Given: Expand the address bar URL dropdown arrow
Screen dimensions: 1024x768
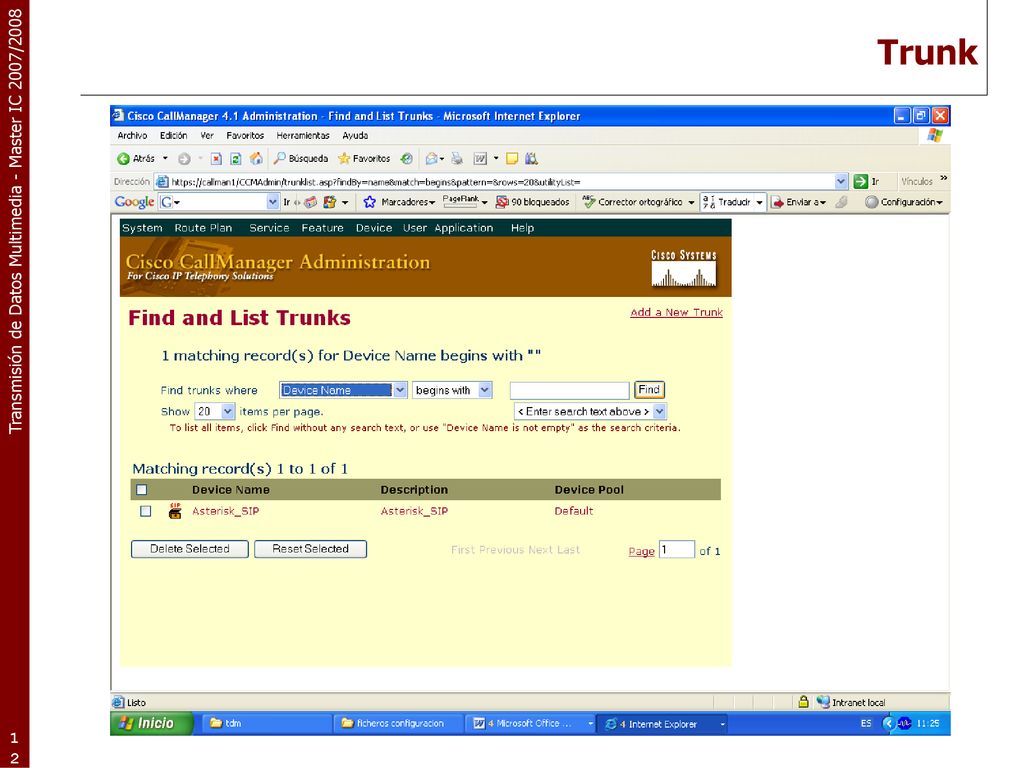Looking at the screenshot, I should click(x=841, y=182).
